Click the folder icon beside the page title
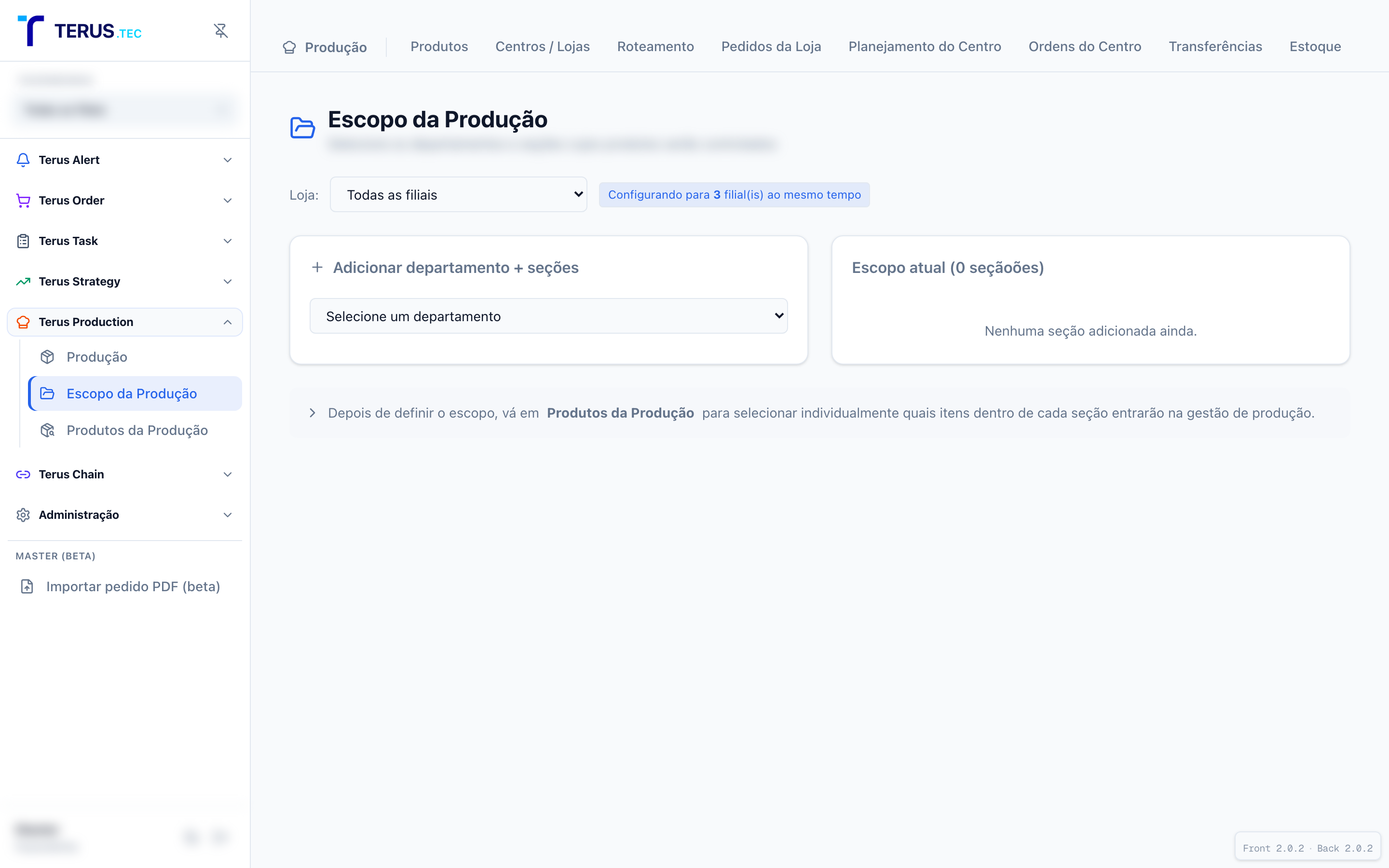The image size is (1389, 868). 302,127
